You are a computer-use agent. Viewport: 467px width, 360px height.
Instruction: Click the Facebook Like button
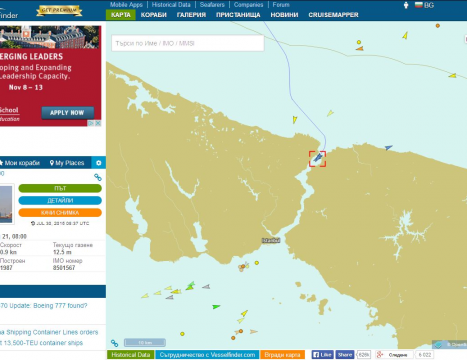click(322, 355)
